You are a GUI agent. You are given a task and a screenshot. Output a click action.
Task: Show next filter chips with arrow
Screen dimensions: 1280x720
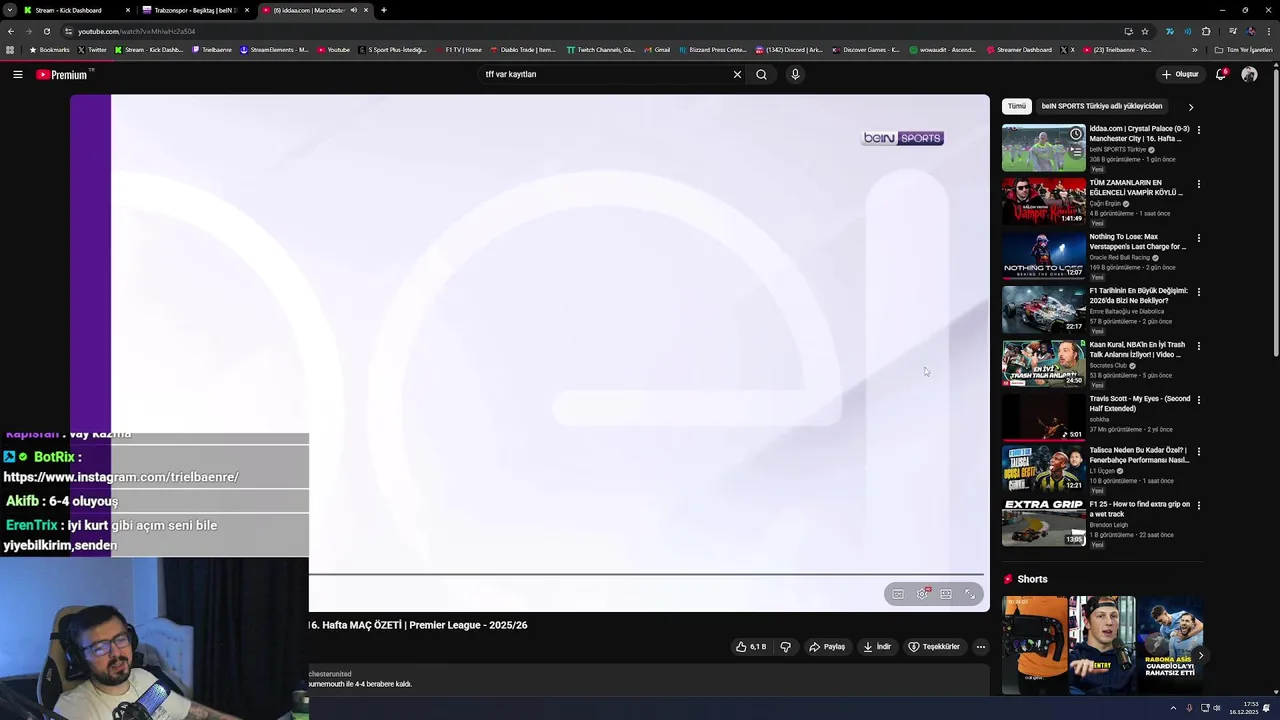(1190, 107)
